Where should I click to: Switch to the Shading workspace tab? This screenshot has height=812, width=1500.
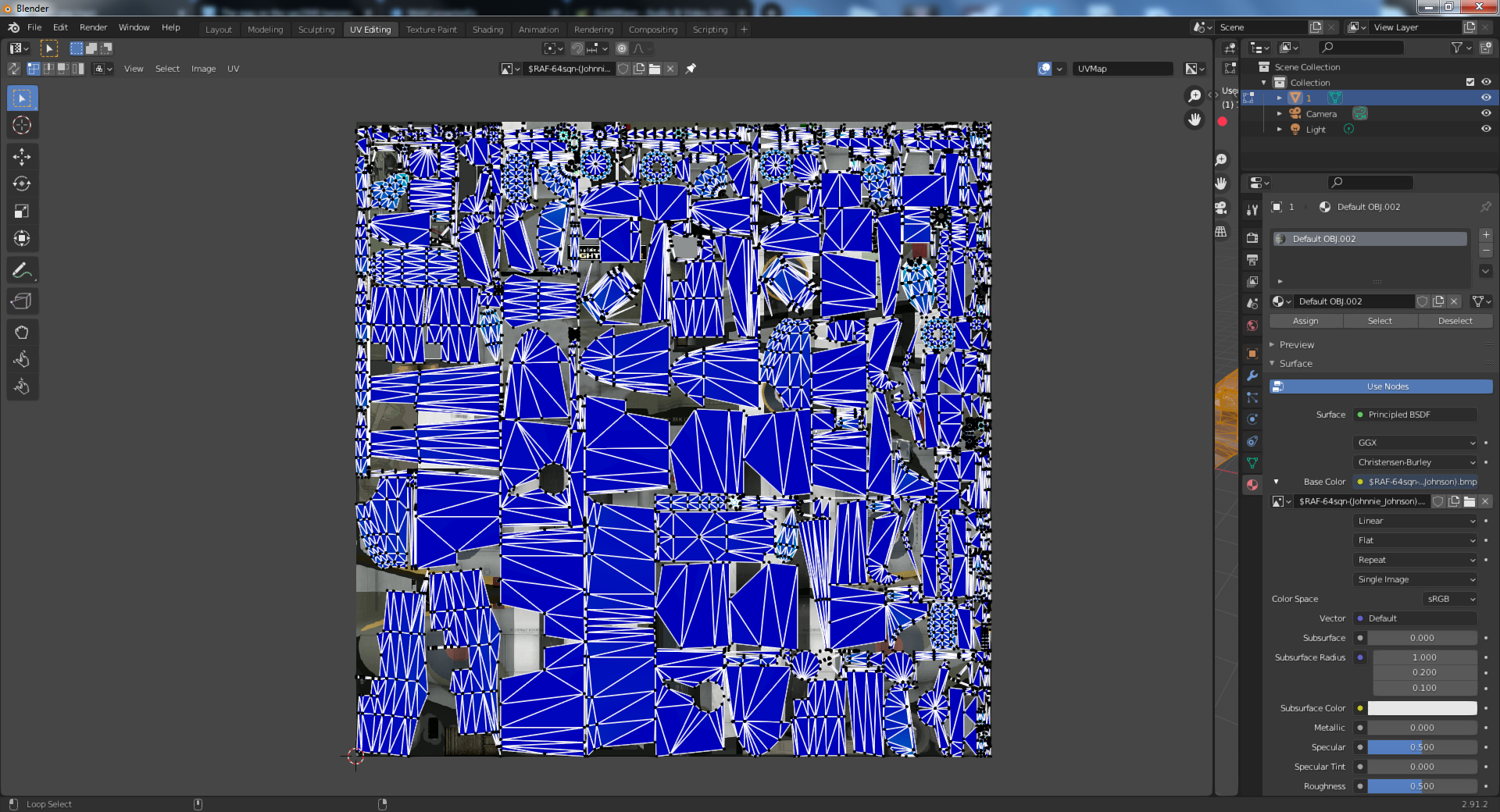[487, 30]
